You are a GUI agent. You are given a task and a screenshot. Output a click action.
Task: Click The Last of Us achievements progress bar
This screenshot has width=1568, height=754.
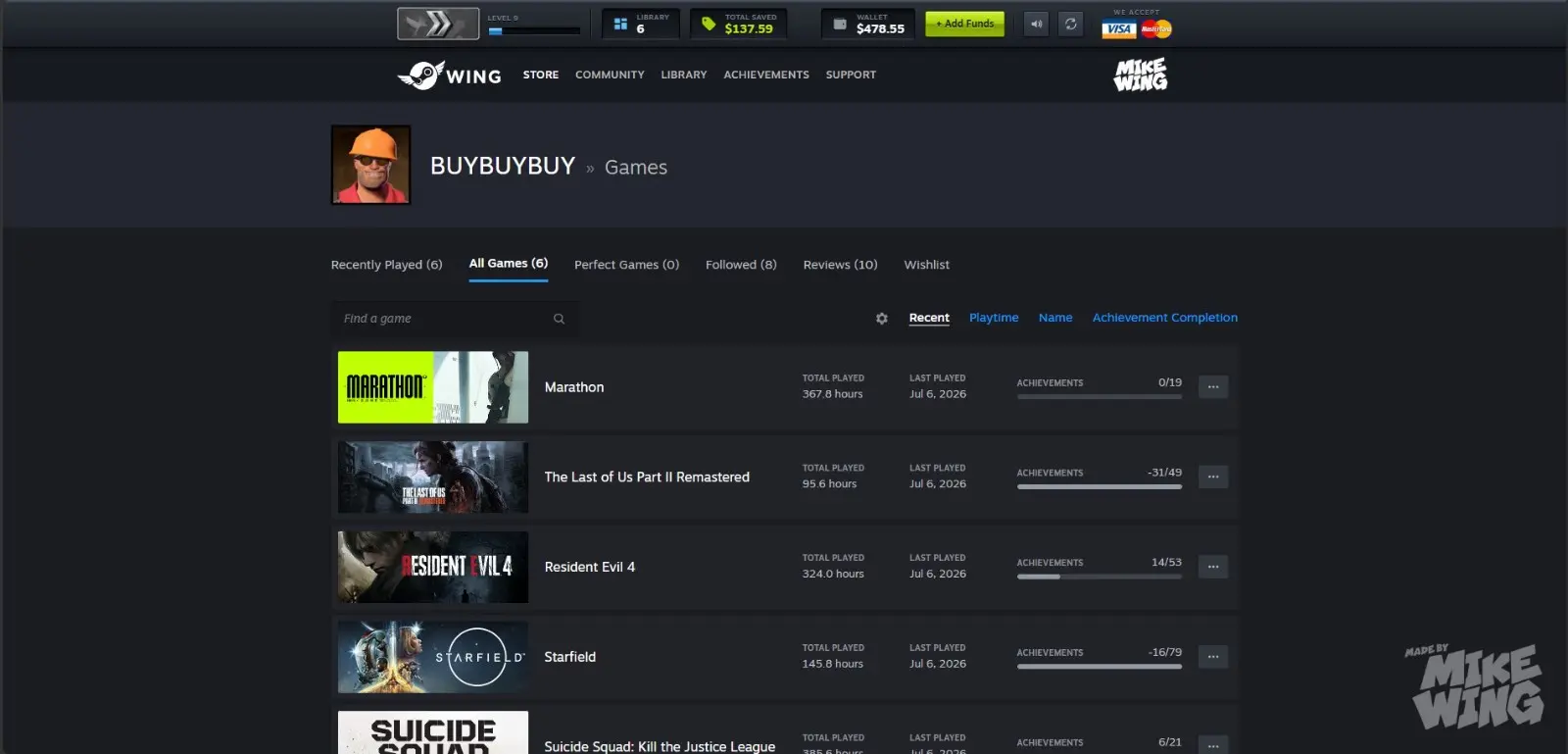click(1100, 486)
